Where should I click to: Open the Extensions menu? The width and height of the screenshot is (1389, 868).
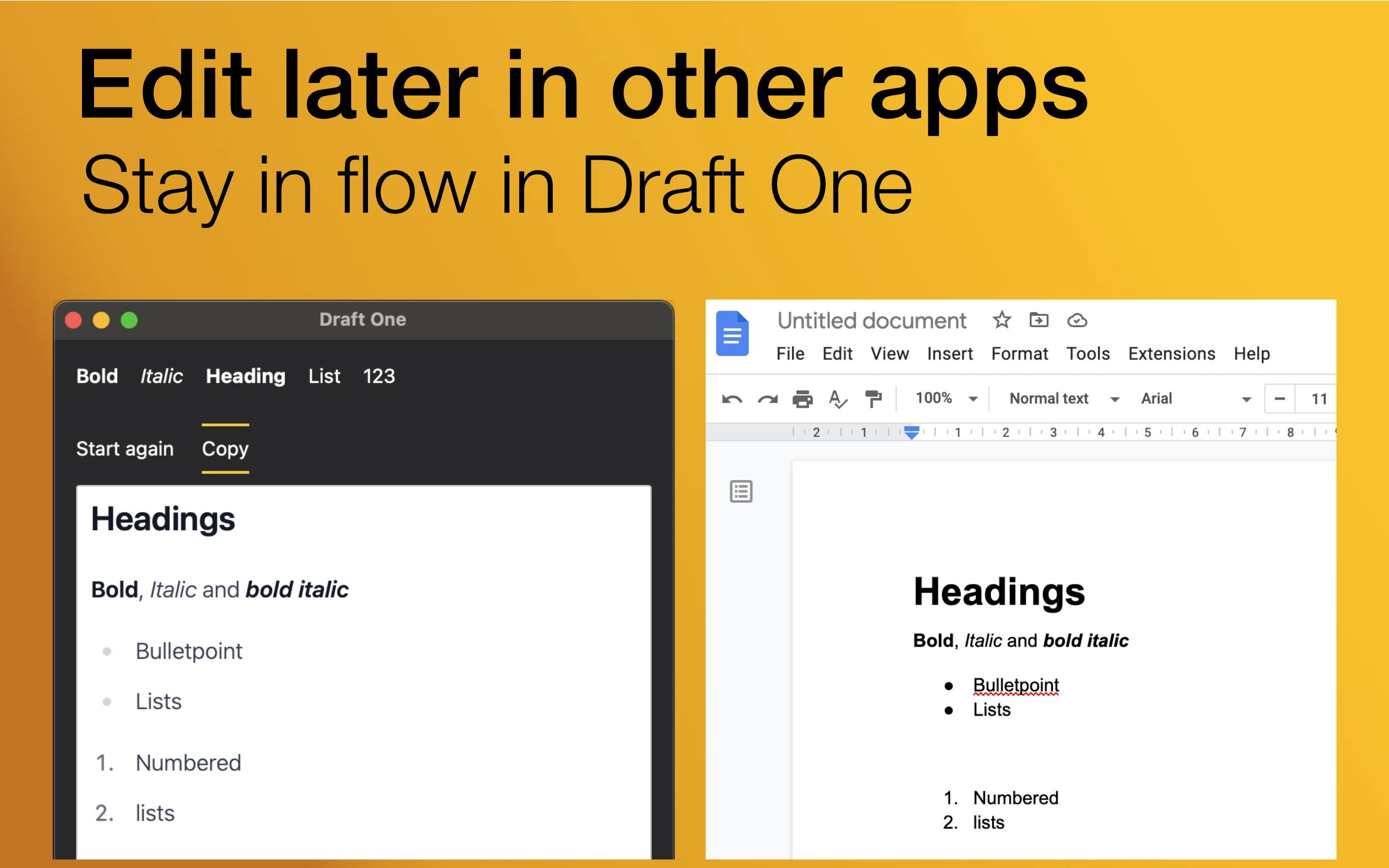(1171, 353)
